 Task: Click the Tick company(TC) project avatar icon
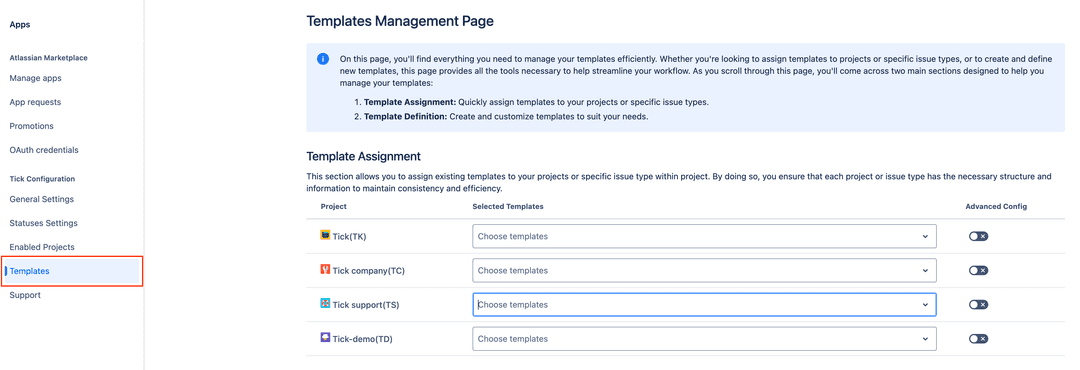[325, 269]
